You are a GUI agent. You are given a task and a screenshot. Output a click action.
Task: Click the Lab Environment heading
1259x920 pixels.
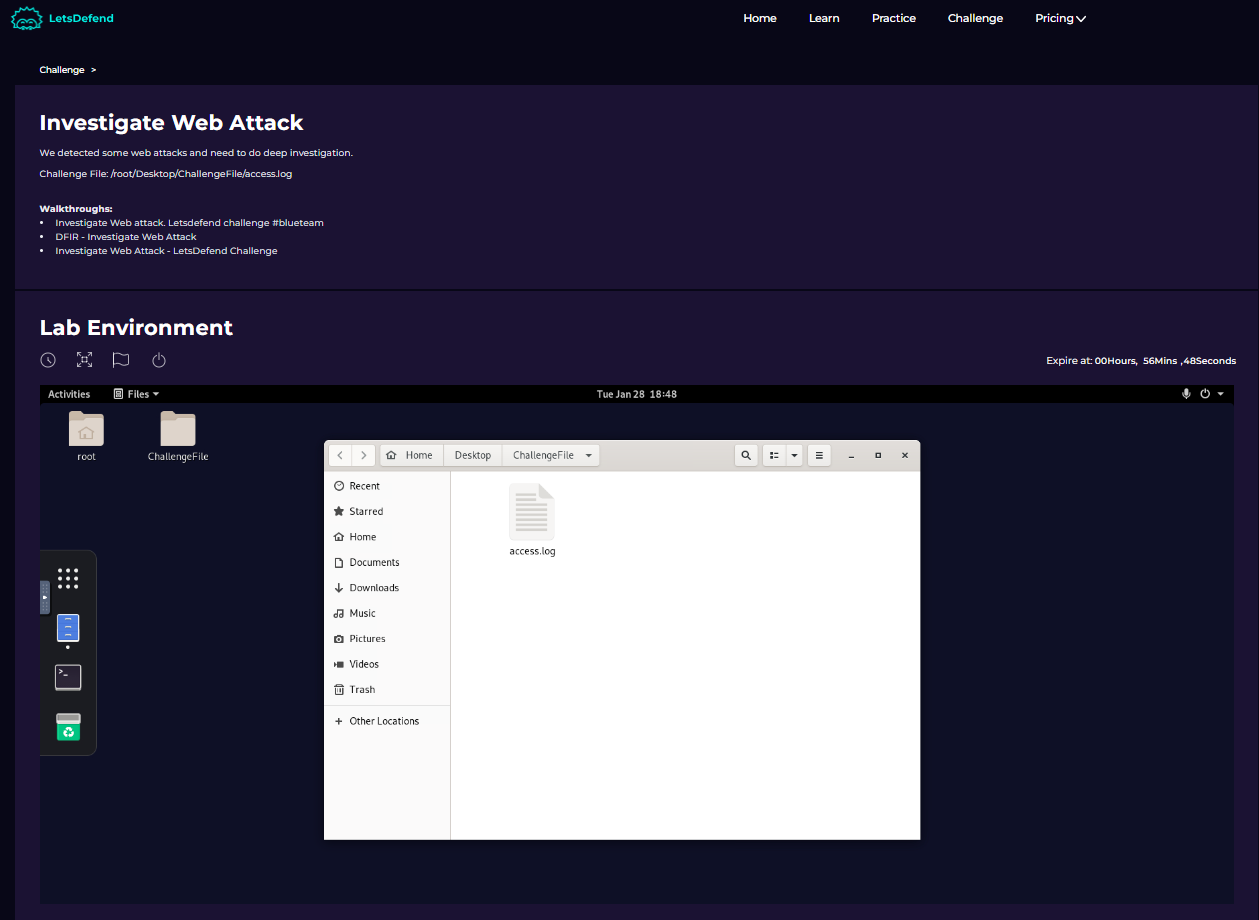click(x=136, y=328)
